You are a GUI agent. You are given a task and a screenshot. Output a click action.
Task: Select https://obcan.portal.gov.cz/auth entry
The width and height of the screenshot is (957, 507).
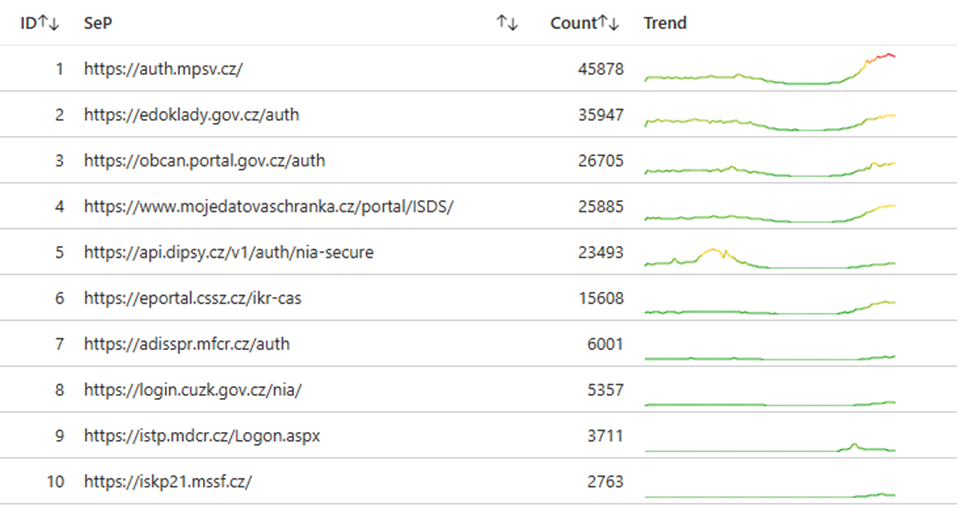[204, 160]
